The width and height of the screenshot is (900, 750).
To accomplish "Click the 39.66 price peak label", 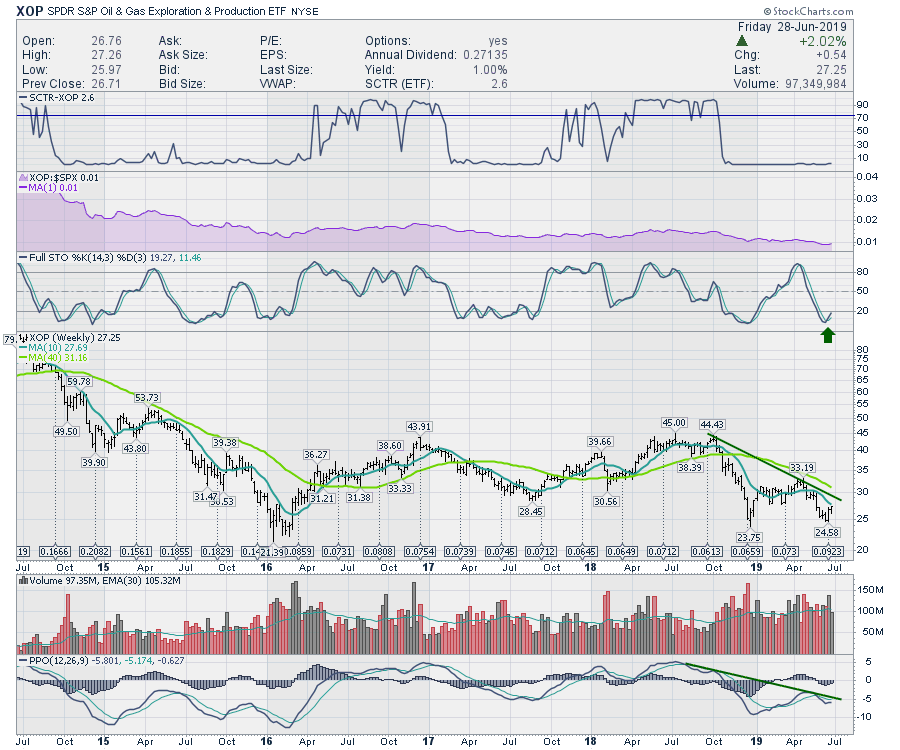I will (600, 441).
